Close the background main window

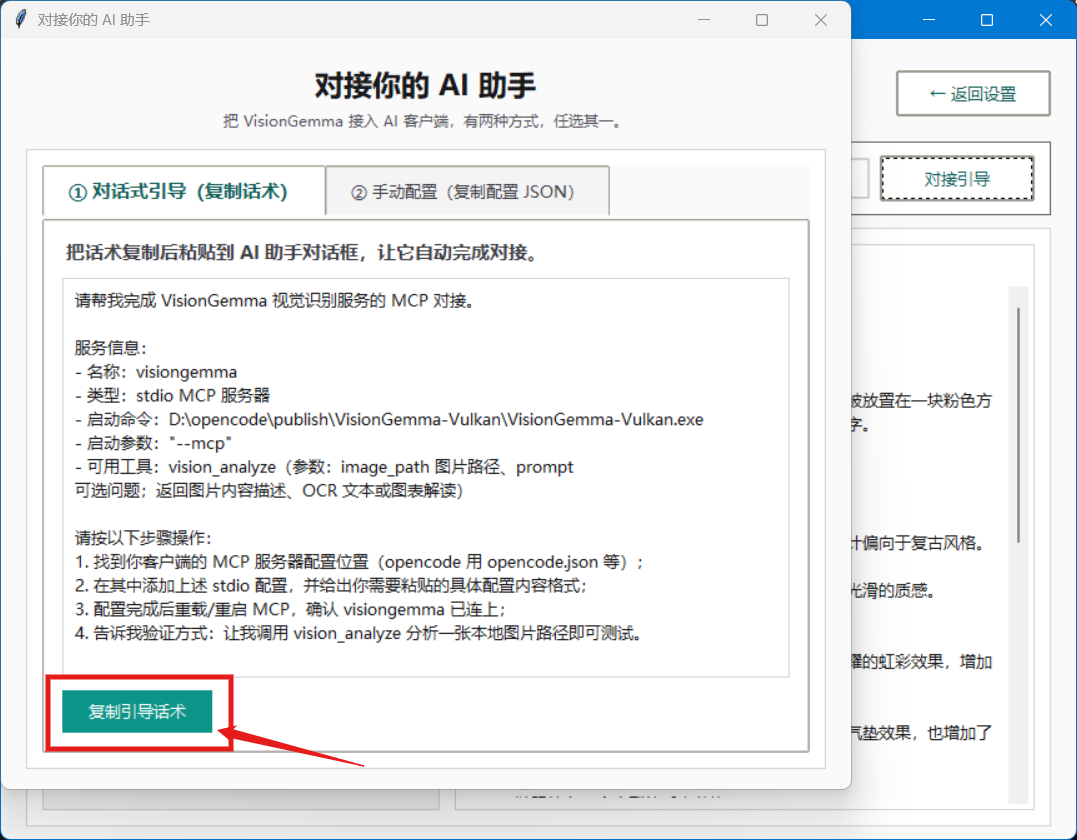[1045, 20]
